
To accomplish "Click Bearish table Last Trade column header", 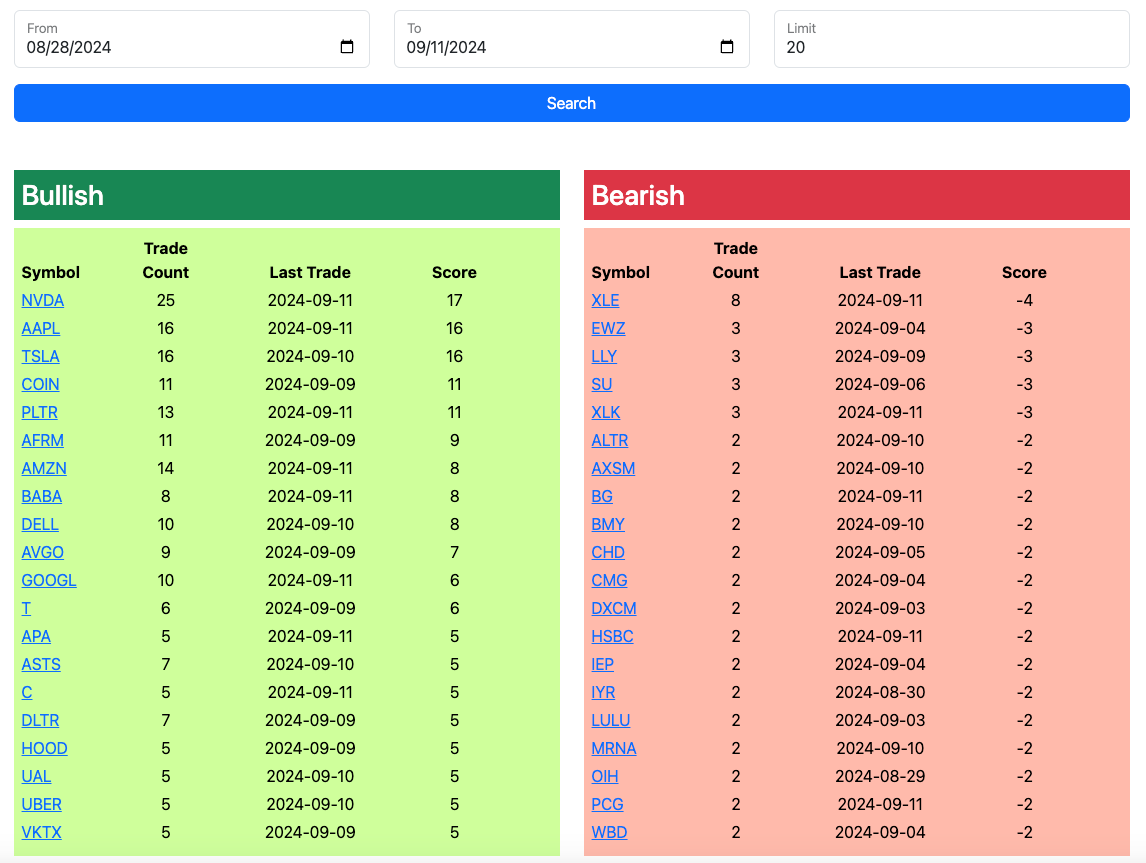I will 880,273.
